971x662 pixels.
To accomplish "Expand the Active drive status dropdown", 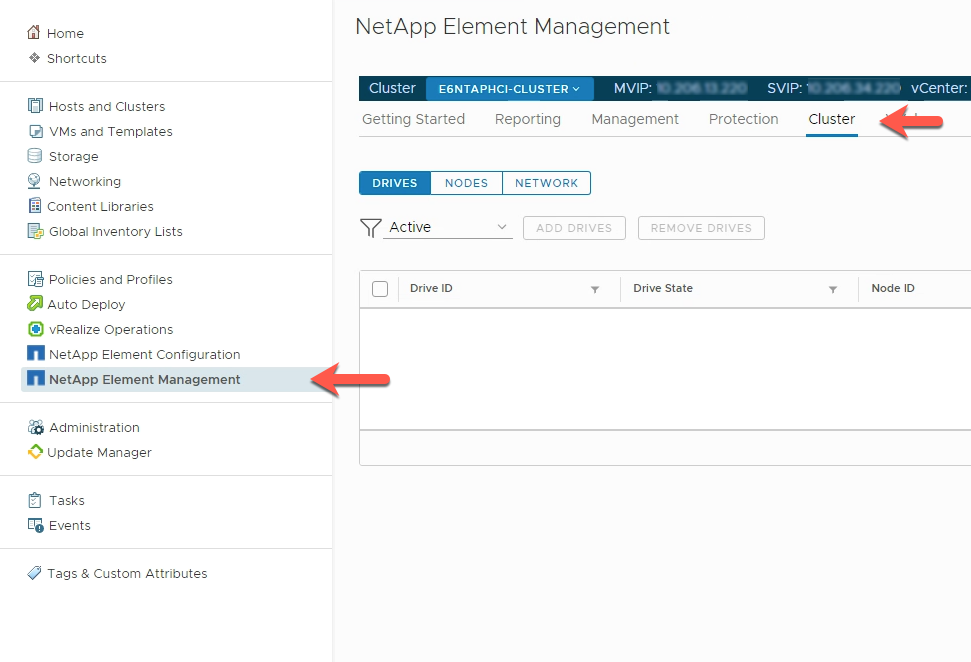I will pos(448,227).
